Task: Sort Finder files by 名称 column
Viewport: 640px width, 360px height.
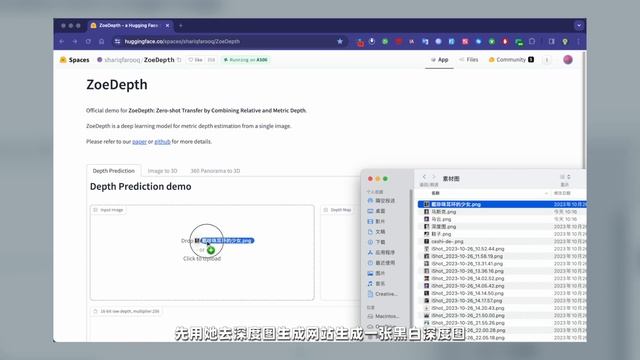Action: (x=436, y=193)
